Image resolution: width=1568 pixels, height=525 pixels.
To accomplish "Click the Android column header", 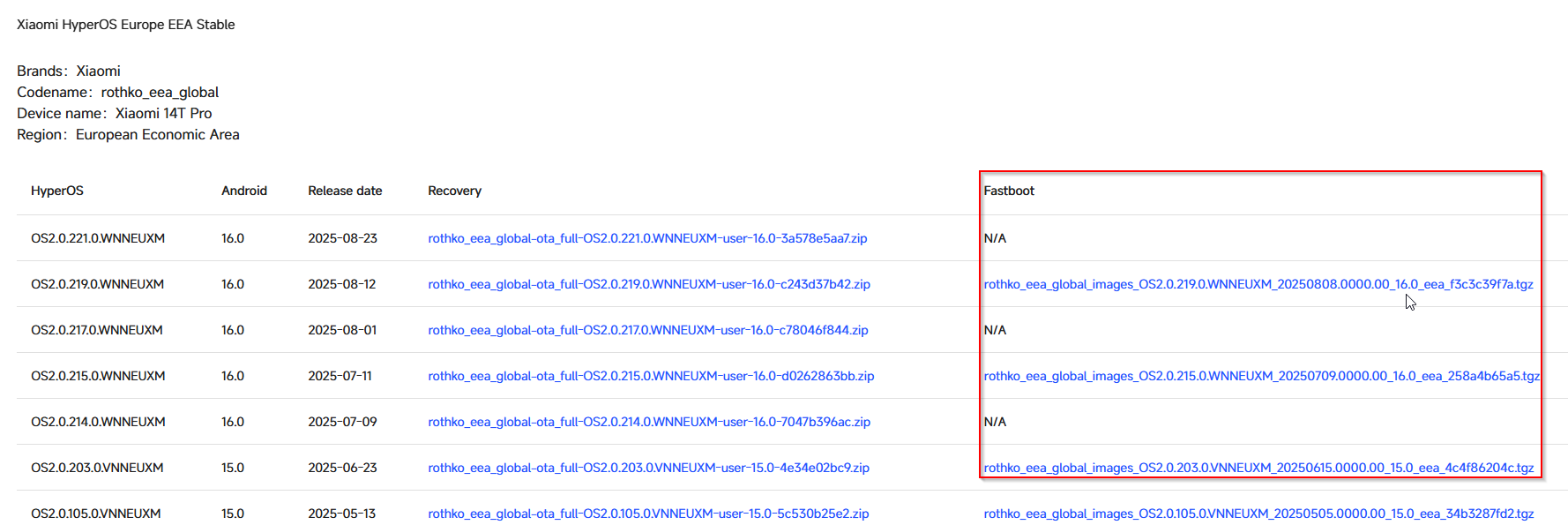I will [x=244, y=191].
